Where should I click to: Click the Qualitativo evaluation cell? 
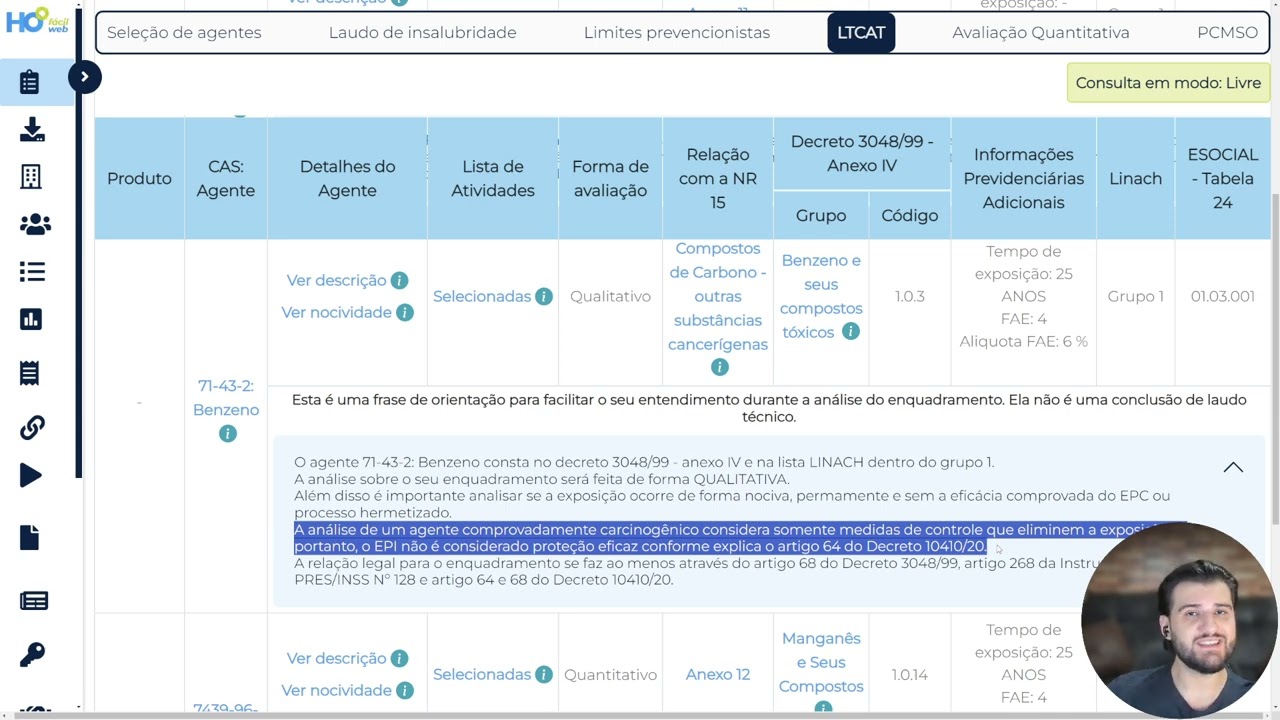pyautogui.click(x=610, y=297)
